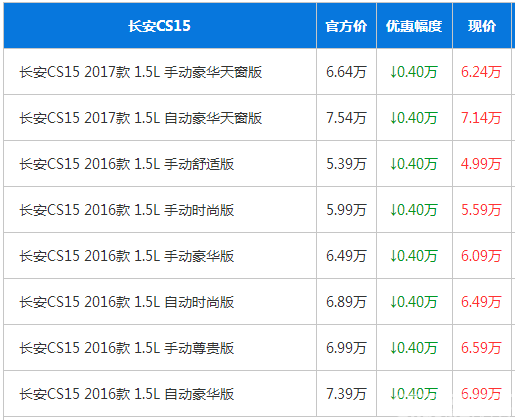Viewport: 515px width, 420px height.
Task: Click discount ↓0.40万 in 手动豪华版 row
Action: (x=414, y=256)
